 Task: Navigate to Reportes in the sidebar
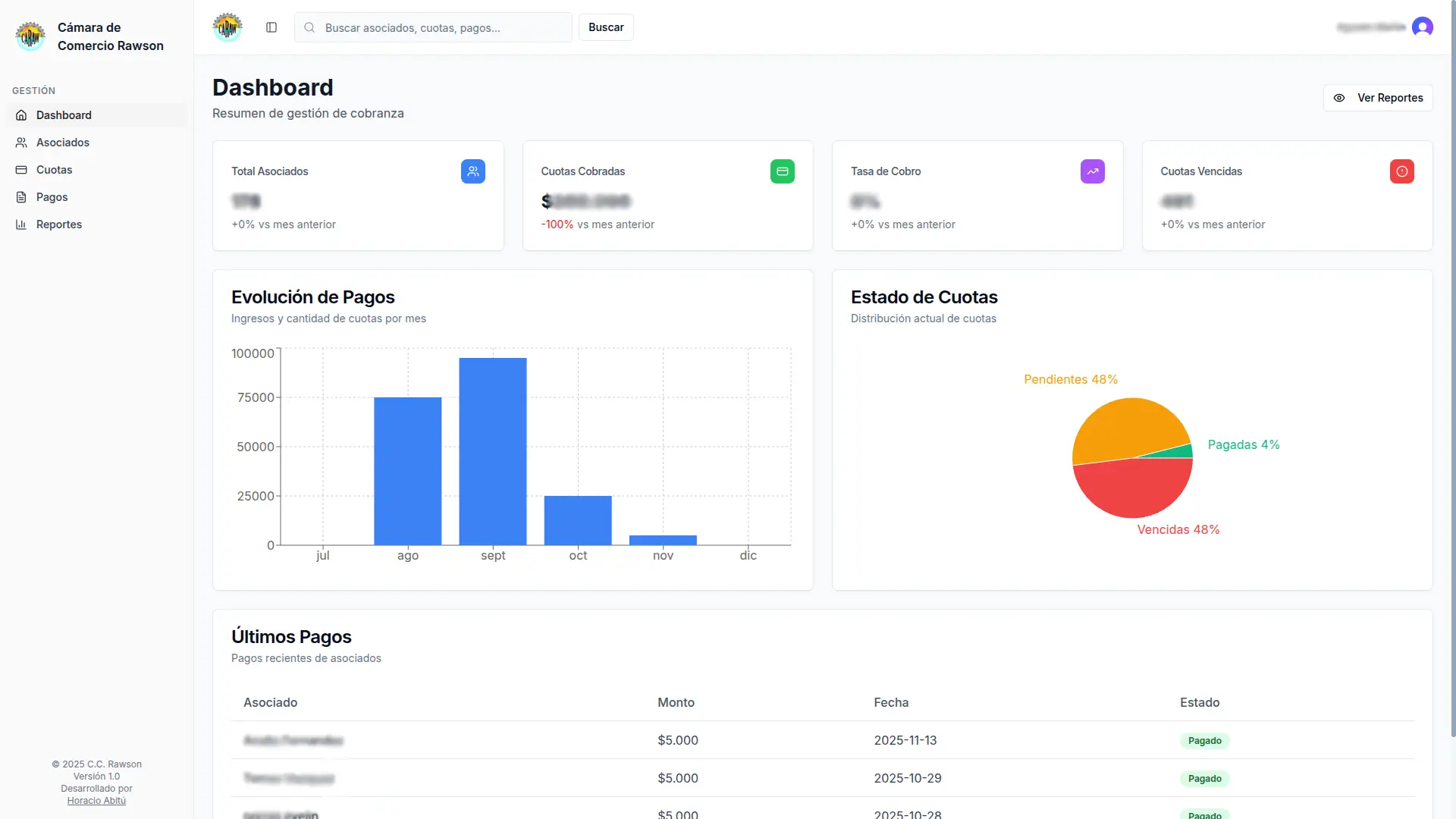[58, 224]
